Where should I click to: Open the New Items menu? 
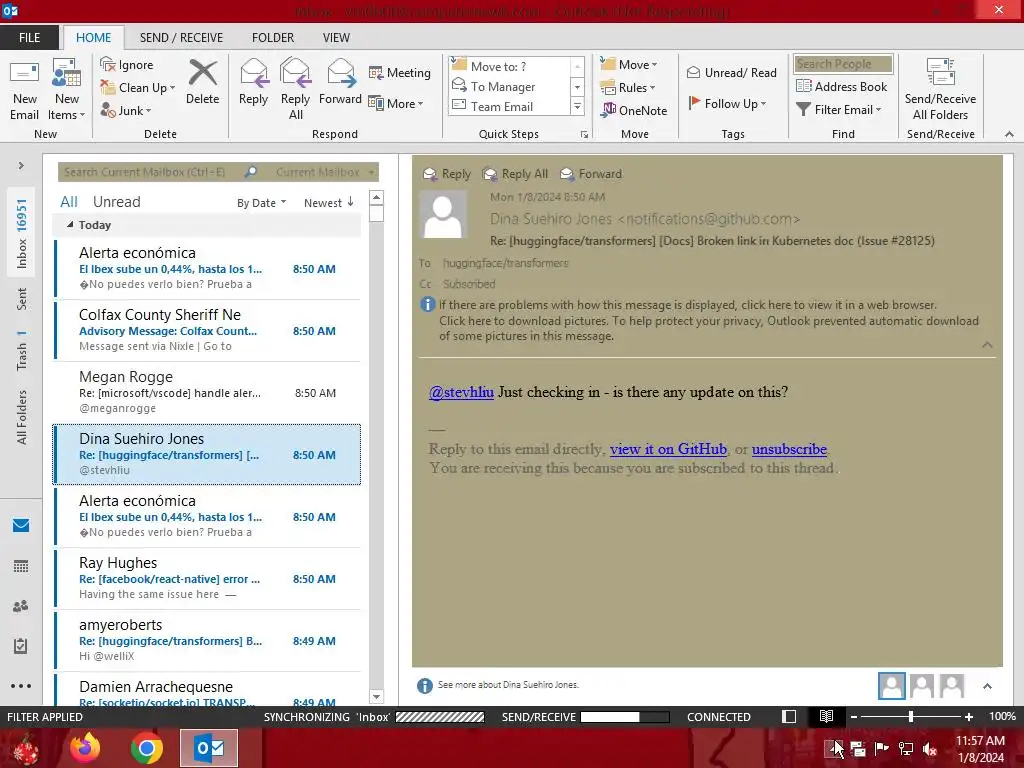coord(67,91)
